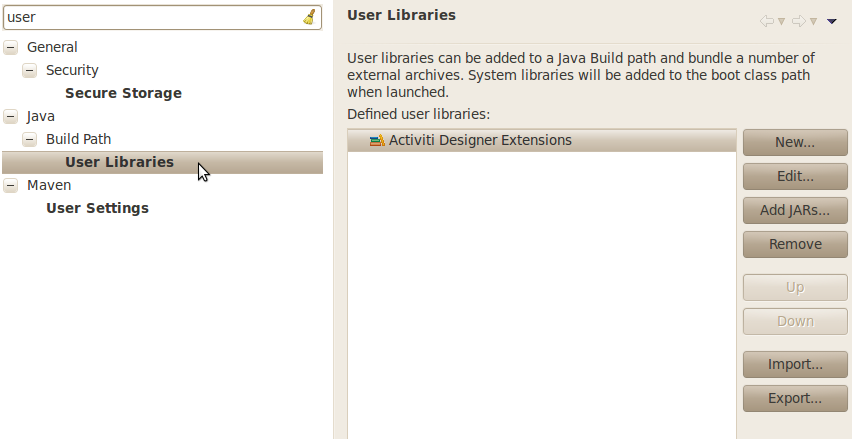The image size is (852, 439).
Task: Select Activiti Designer Extensions library entry
Action: tap(480, 141)
